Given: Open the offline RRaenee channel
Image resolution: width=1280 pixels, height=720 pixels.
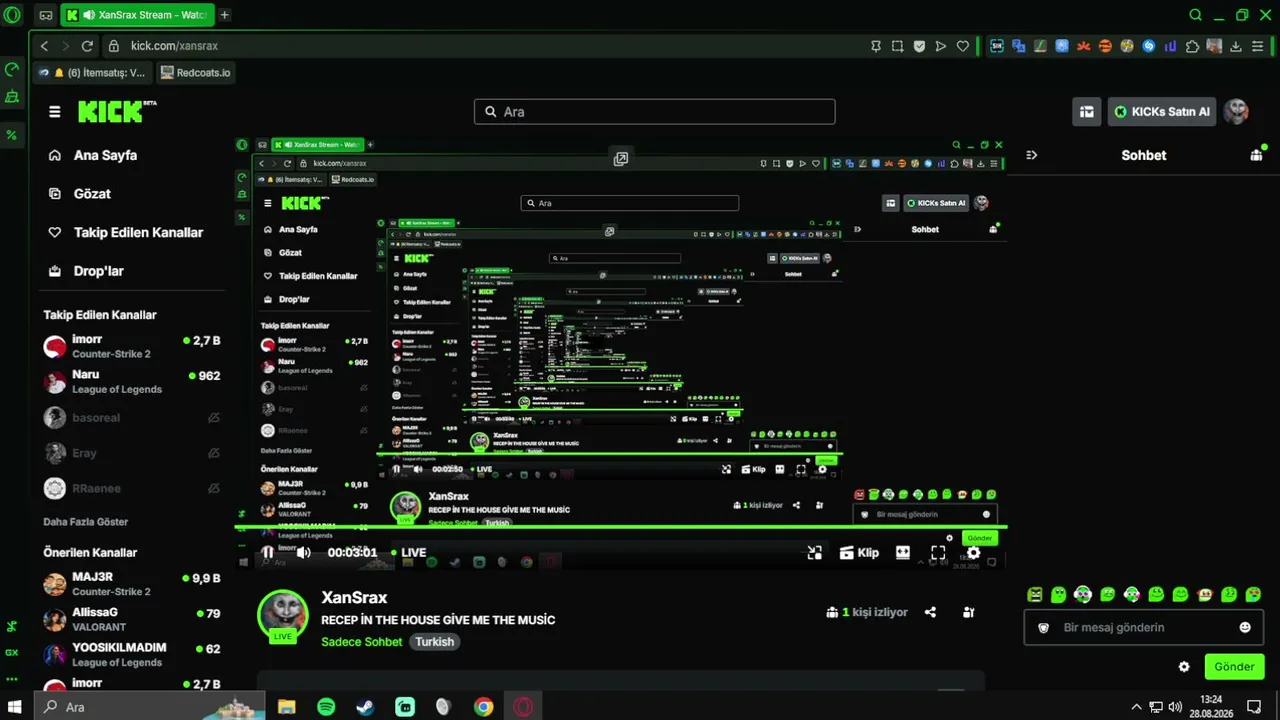Looking at the screenshot, I should [132, 488].
